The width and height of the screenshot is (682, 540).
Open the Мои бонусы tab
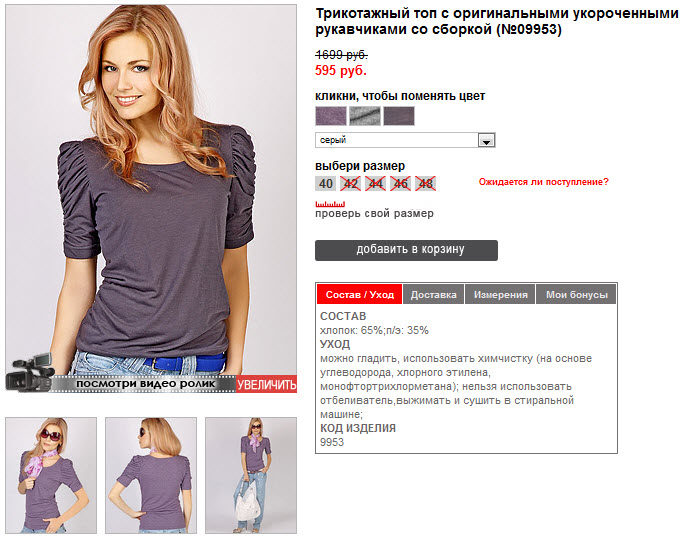tap(576, 294)
